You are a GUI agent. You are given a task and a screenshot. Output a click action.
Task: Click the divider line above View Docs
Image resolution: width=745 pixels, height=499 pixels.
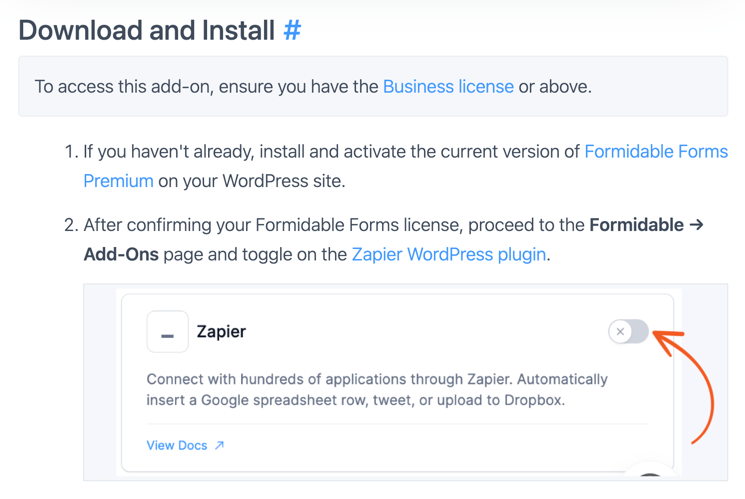[x=397, y=423]
